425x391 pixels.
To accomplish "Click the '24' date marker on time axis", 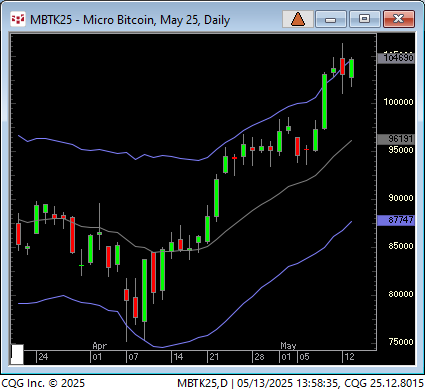I will click(x=43, y=357).
